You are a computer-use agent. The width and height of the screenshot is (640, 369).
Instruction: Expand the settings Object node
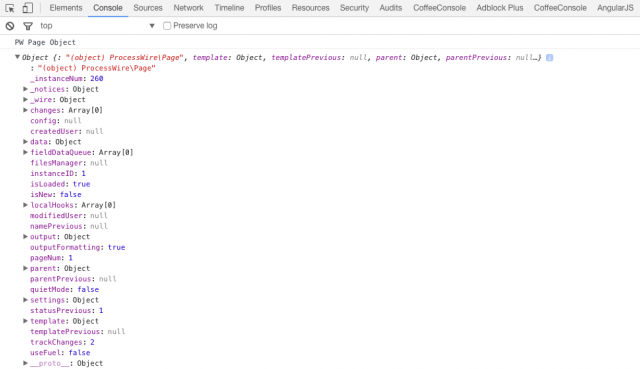click(x=25, y=300)
